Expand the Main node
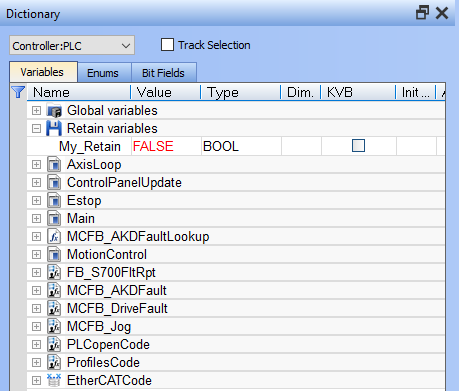 36,219
